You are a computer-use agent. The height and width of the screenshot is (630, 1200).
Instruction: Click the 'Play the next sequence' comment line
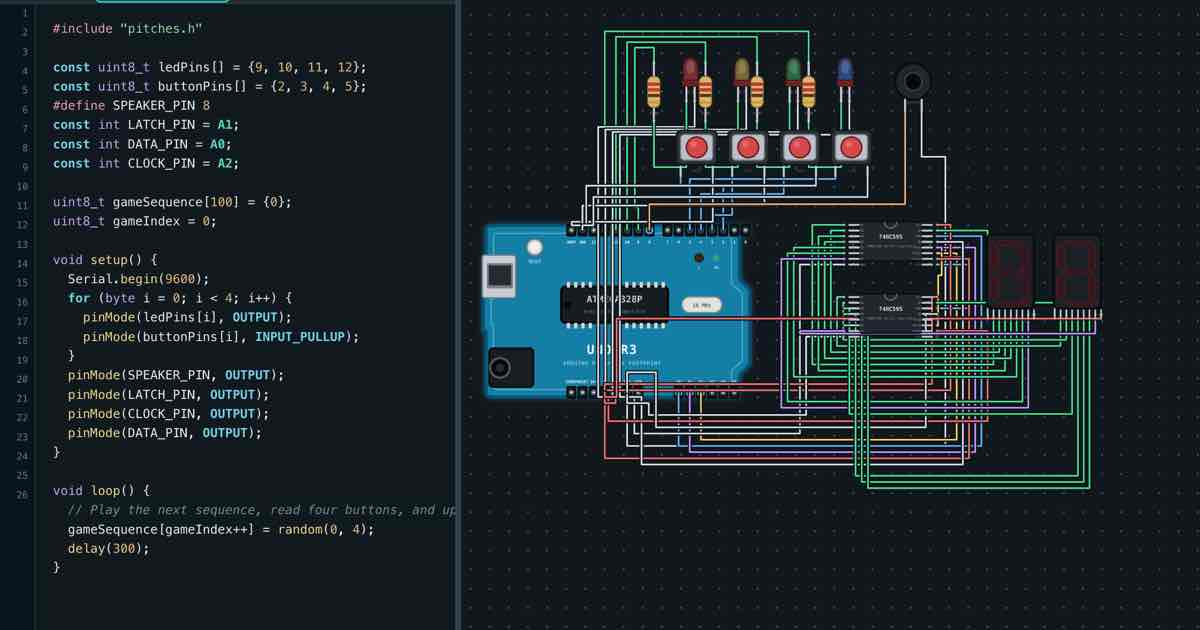tap(262, 509)
